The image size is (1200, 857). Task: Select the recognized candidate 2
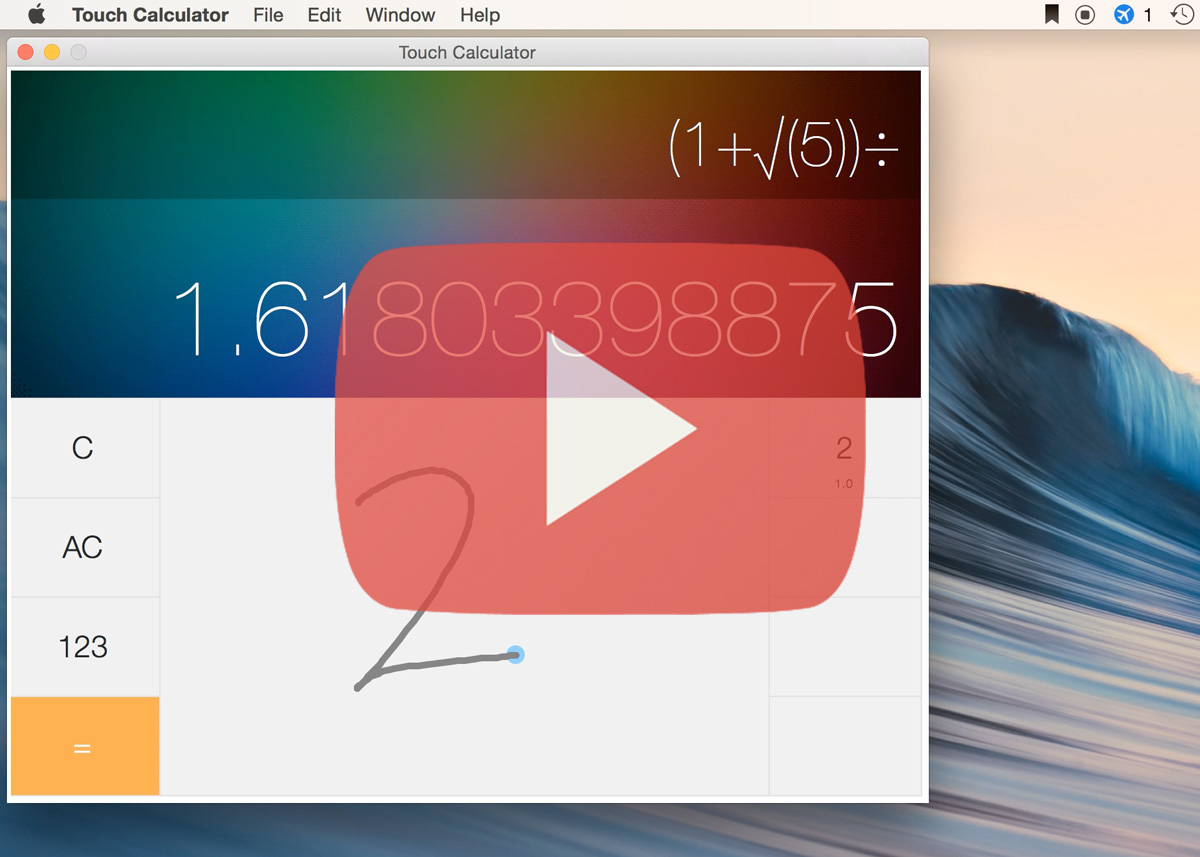[x=844, y=448]
